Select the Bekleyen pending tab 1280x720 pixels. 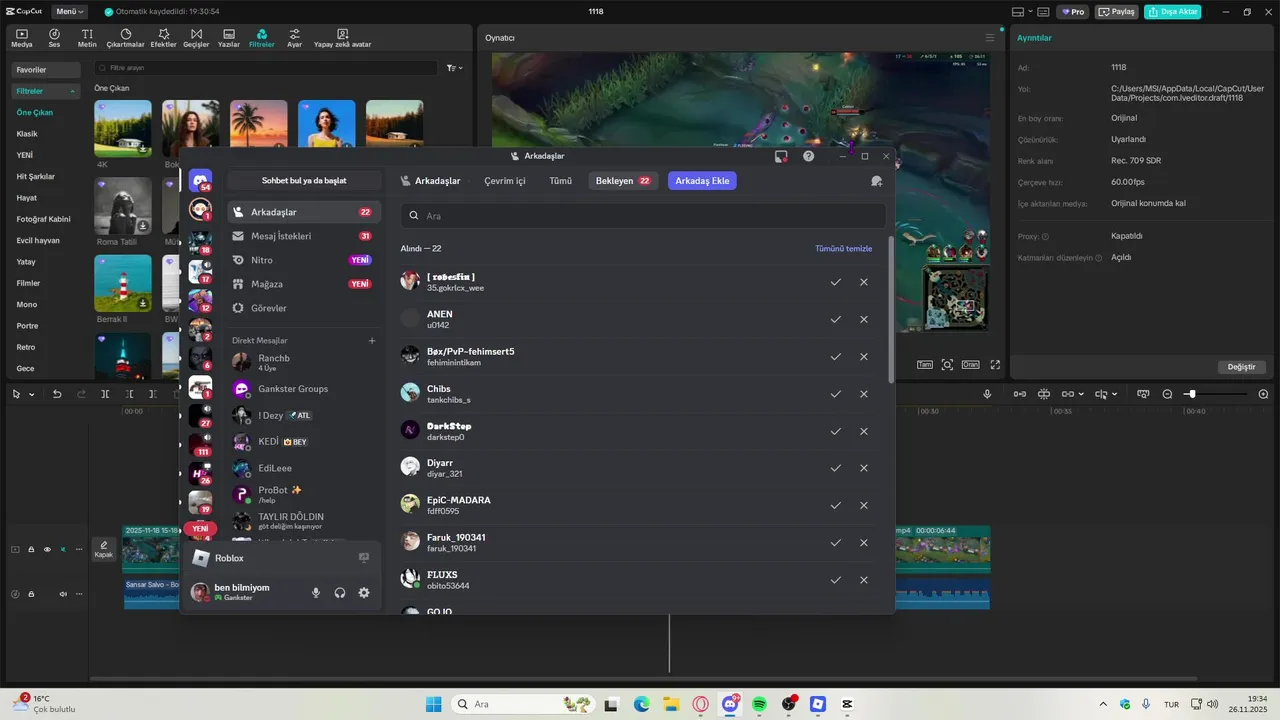(x=623, y=181)
